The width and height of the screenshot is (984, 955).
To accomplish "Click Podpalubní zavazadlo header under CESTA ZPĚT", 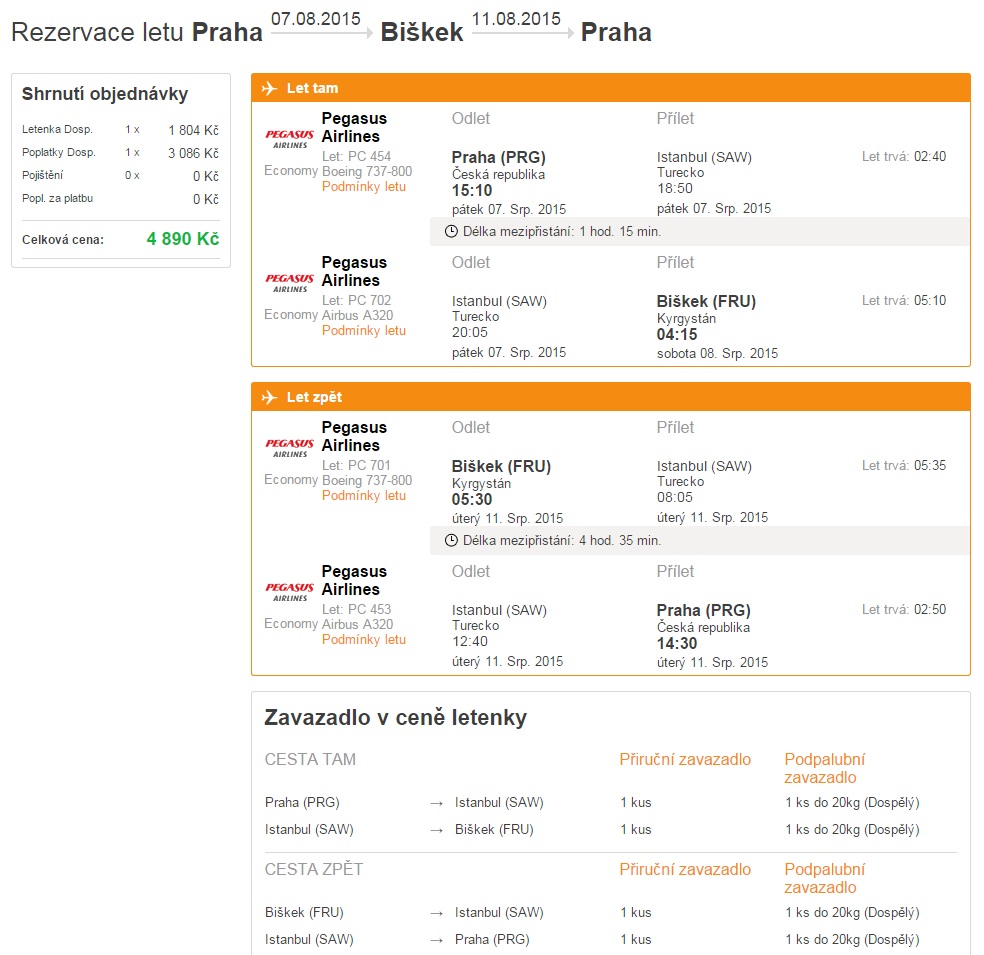I will pos(825,878).
